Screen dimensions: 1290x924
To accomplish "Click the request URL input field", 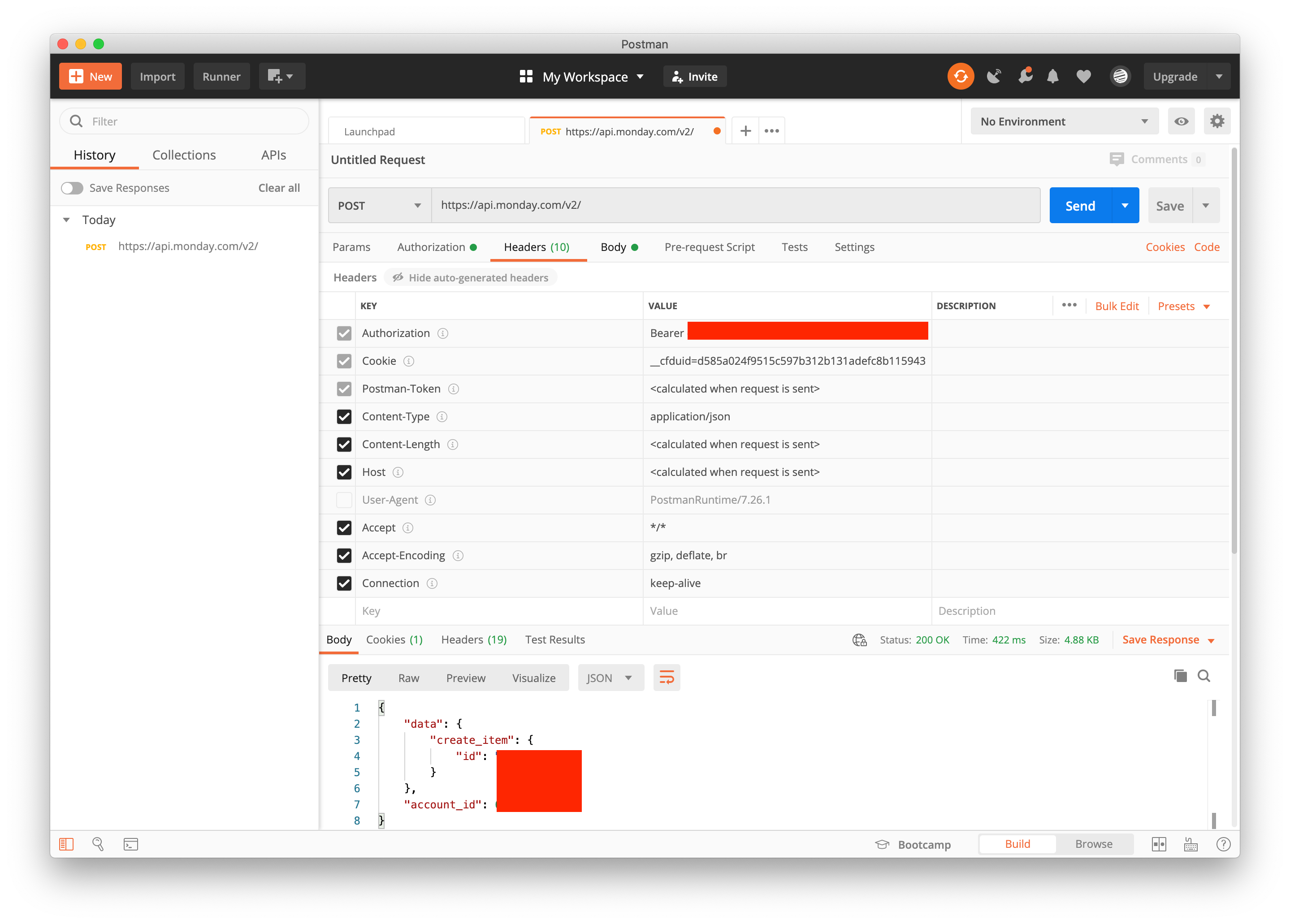I will [736, 206].
